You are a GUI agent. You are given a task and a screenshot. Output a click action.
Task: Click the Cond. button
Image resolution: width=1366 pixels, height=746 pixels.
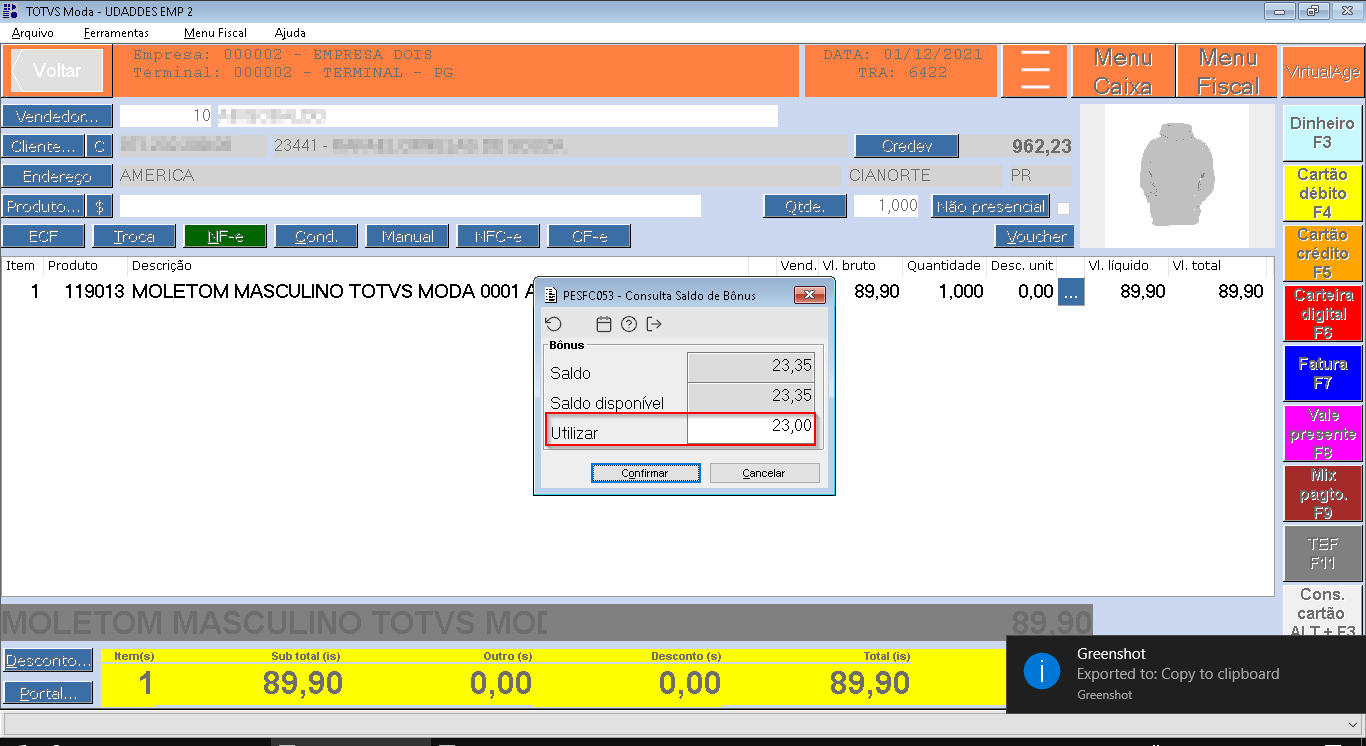pyautogui.click(x=316, y=236)
